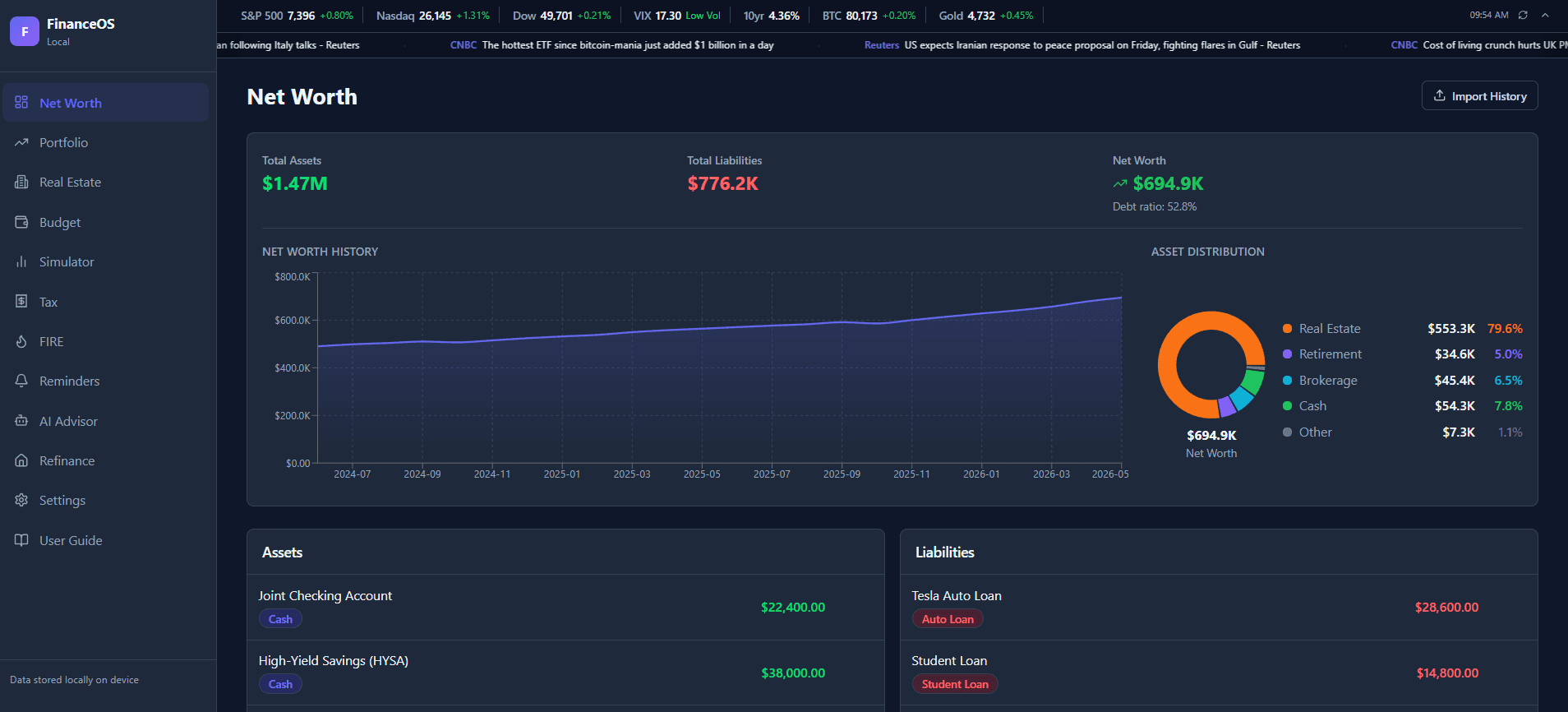Click the $38,000.00 asset amount

(793, 673)
